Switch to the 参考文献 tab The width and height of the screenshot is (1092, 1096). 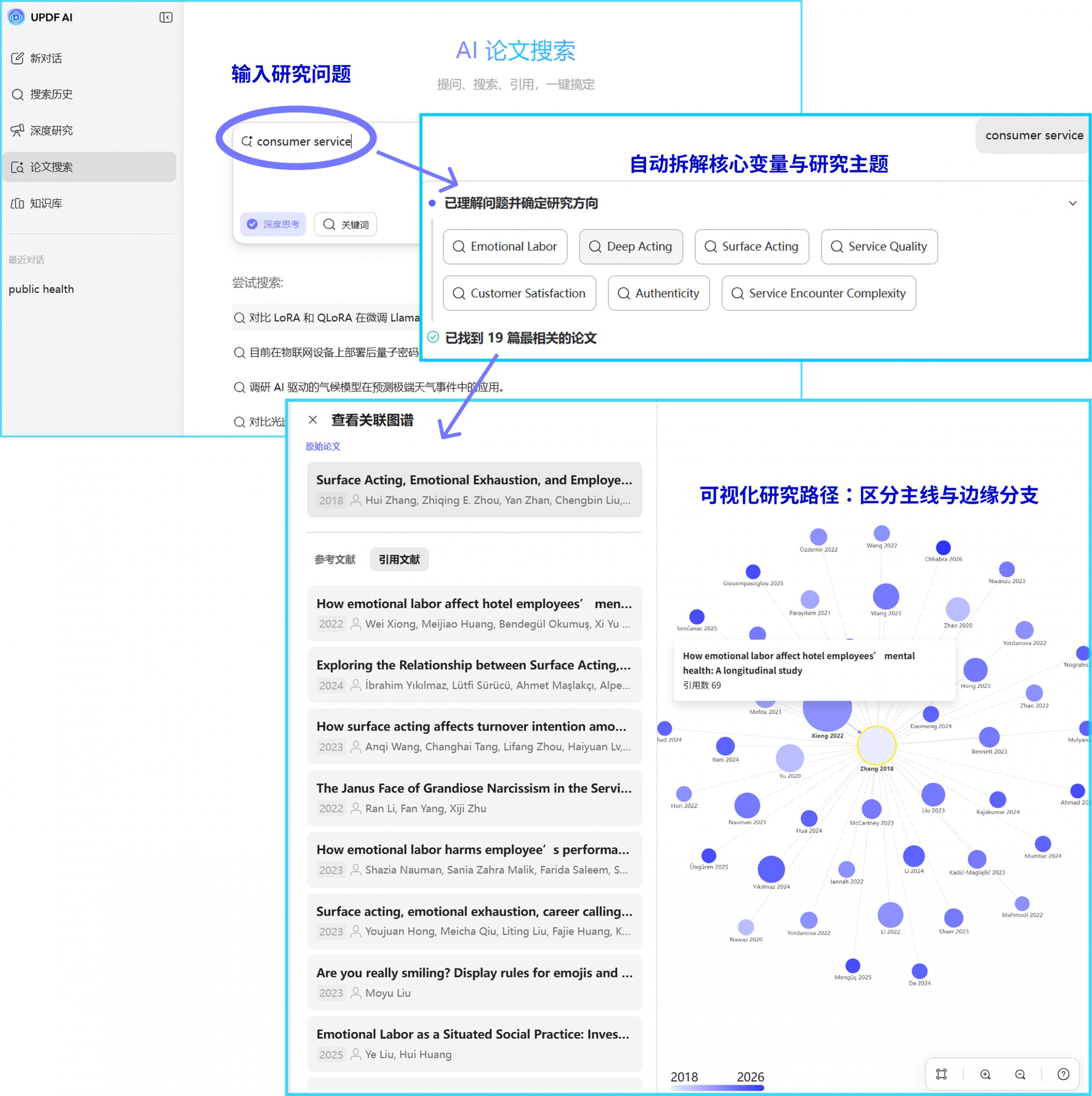point(335,560)
